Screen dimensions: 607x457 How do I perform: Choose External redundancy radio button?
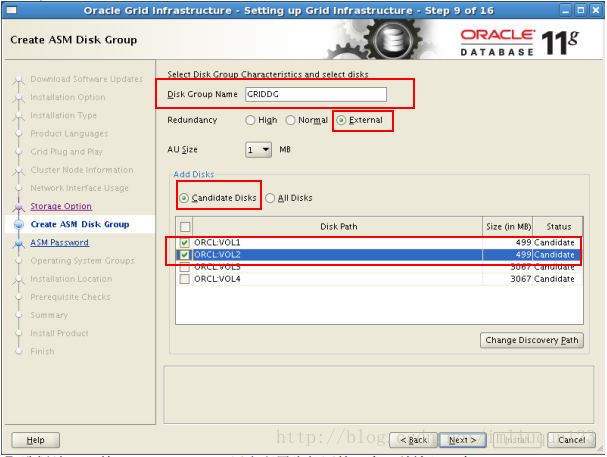click(341, 120)
